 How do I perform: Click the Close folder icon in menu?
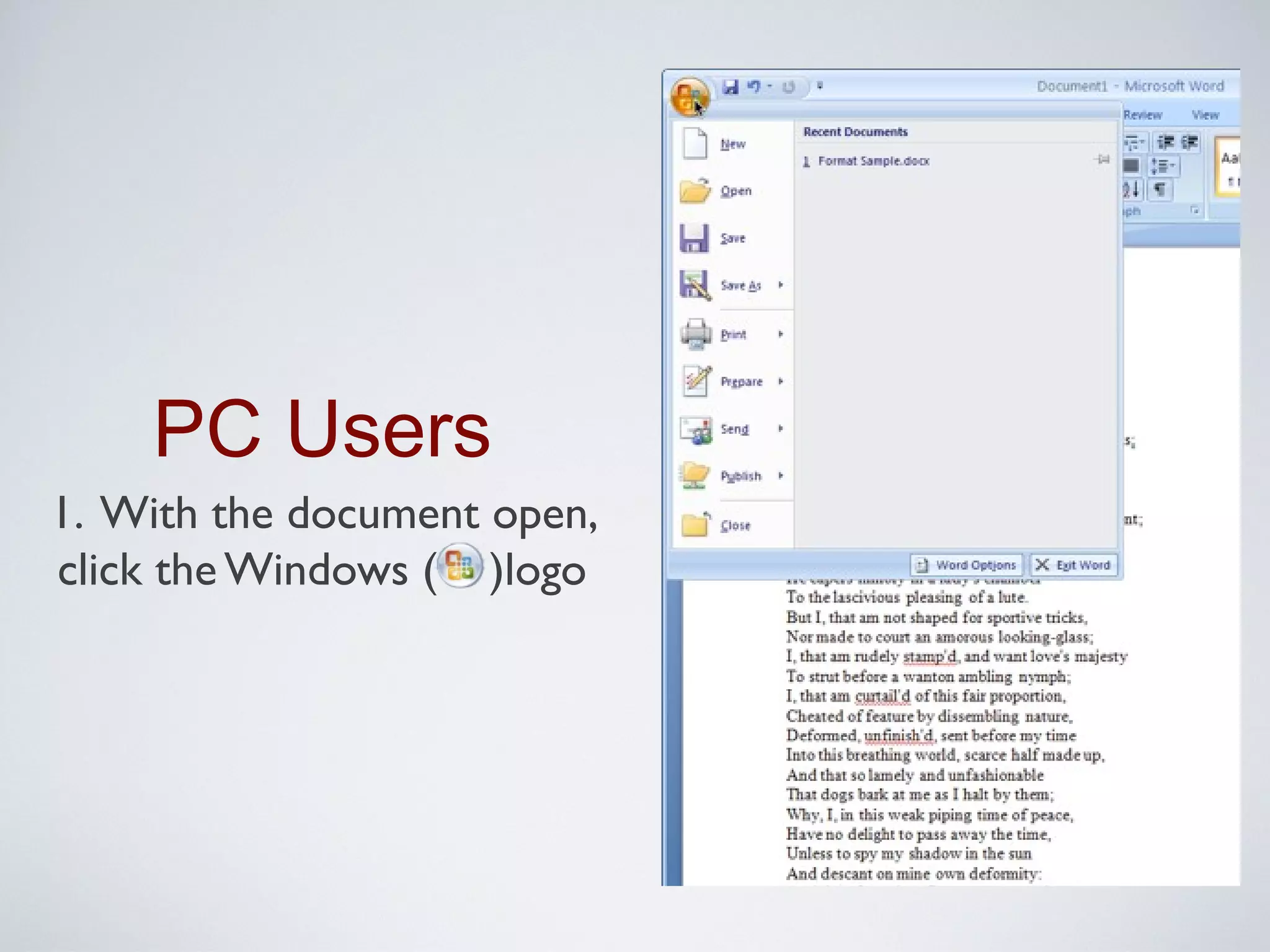(x=695, y=524)
